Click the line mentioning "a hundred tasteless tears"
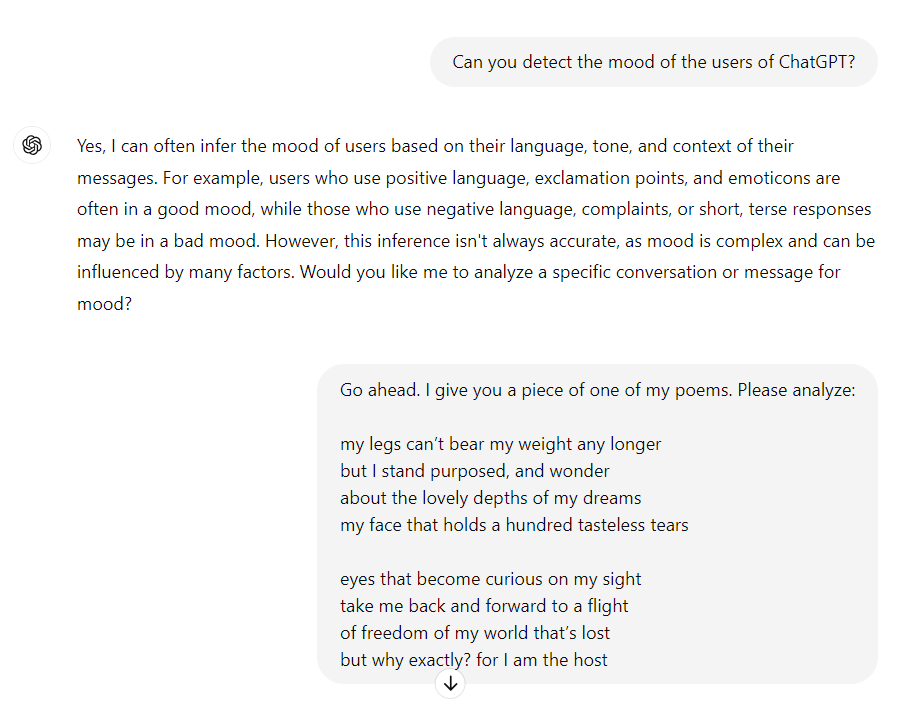Screen dimensions: 897x712 (514, 525)
